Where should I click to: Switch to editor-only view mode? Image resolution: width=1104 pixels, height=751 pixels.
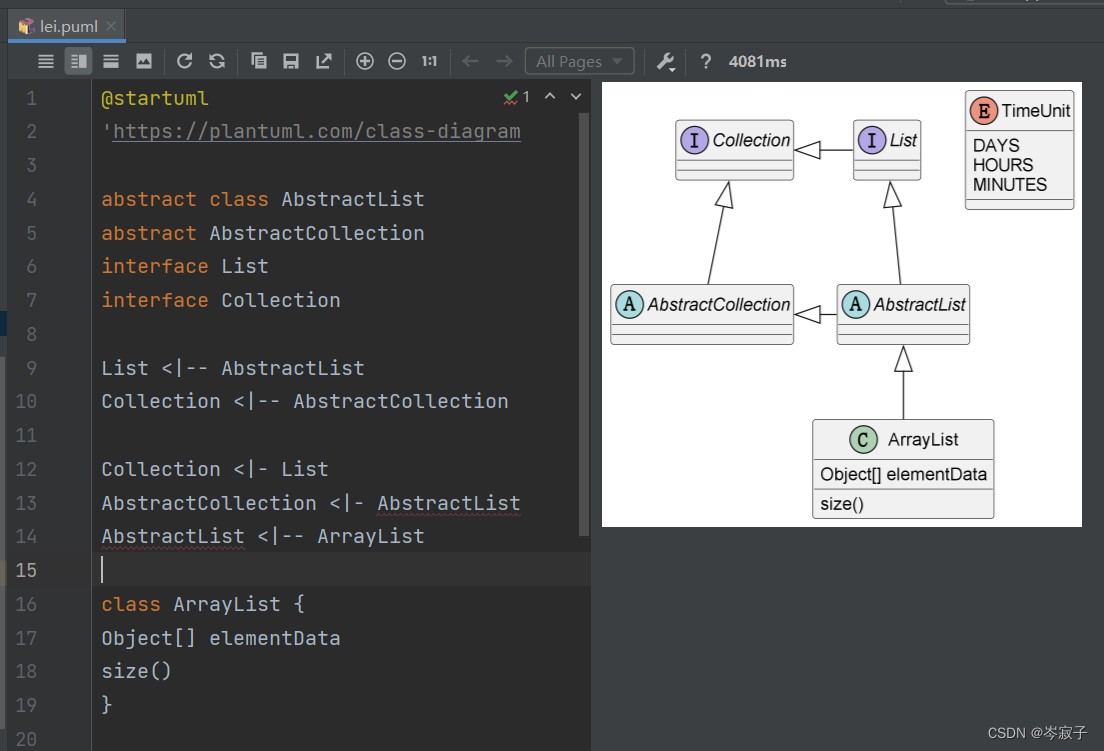[x=46, y=62]
